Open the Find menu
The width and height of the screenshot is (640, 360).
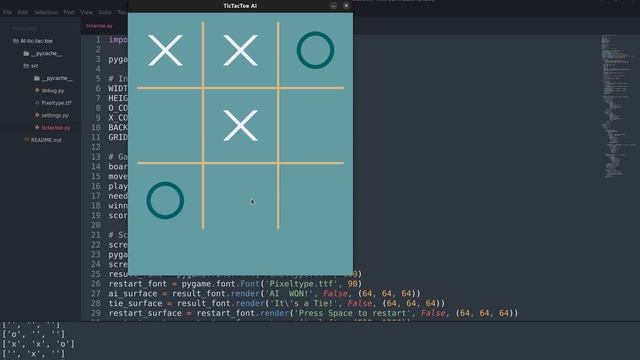[x=69, y=12]
